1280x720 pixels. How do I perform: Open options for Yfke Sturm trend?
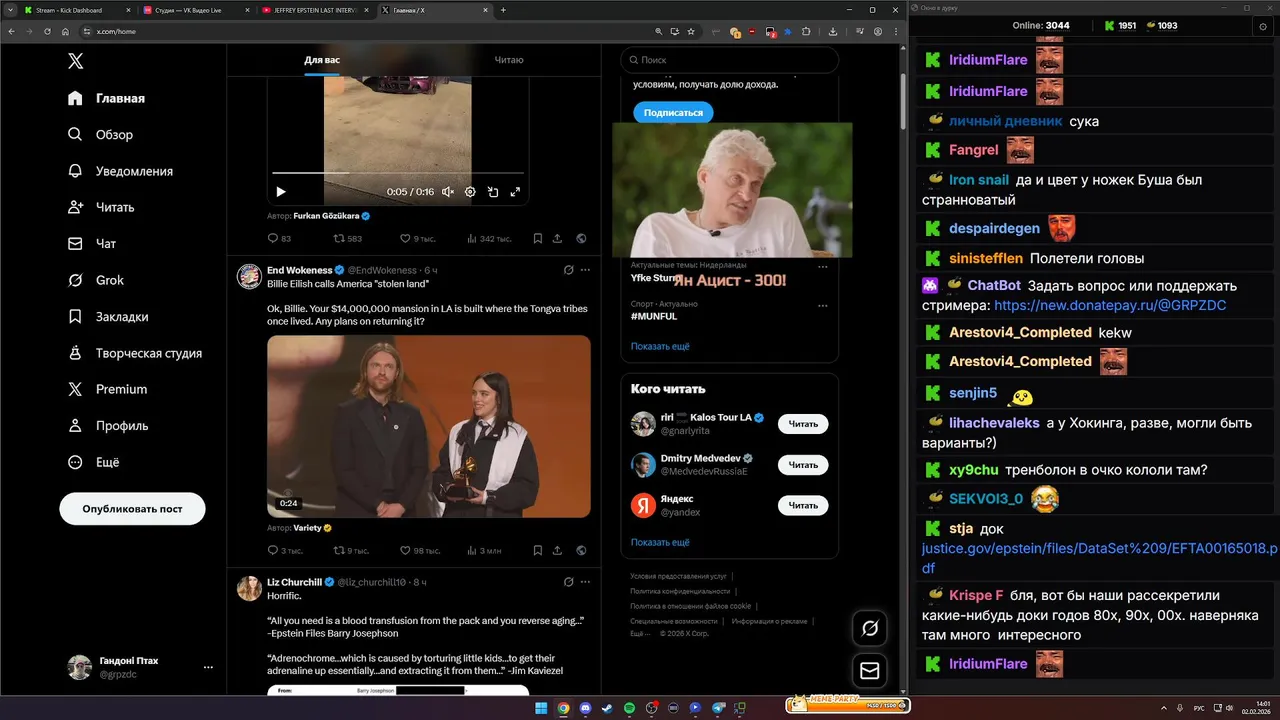pos(823,267)
